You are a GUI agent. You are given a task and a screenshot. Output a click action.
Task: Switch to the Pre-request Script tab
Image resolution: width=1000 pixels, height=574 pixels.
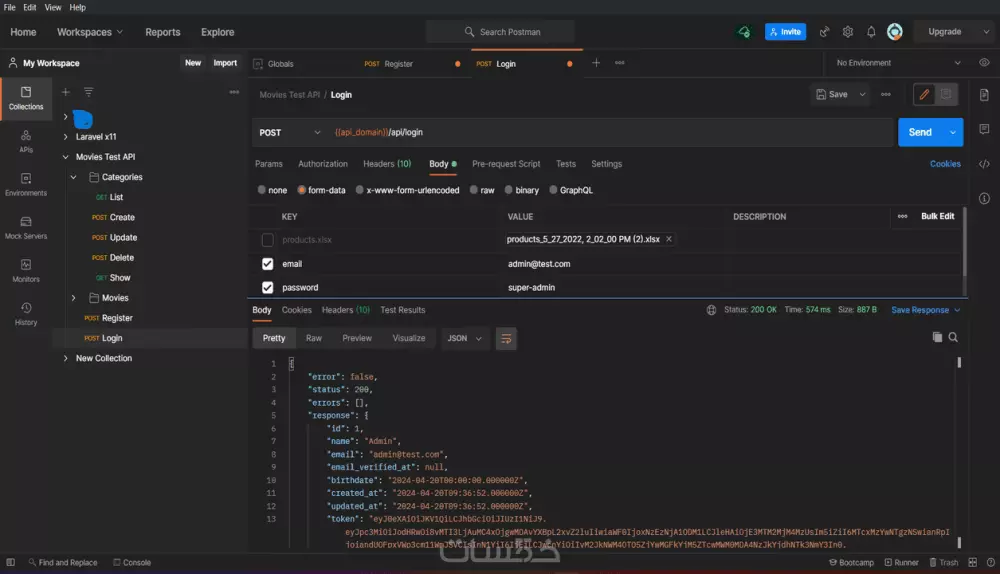[x=506, y=164]
